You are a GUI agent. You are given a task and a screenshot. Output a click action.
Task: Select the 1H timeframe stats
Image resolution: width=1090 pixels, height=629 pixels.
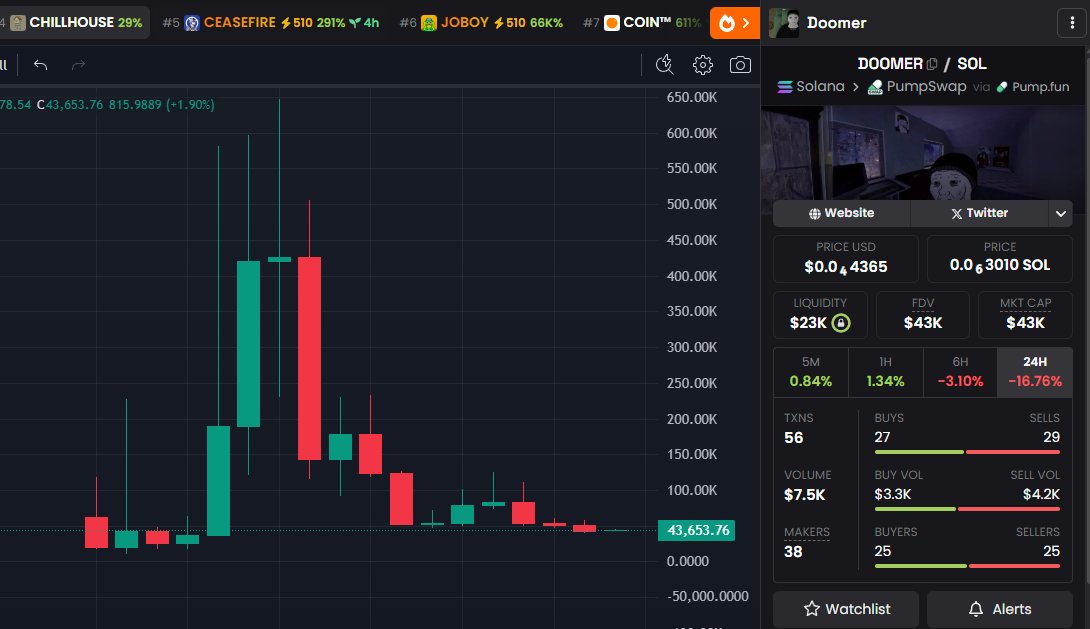(886, 372)
